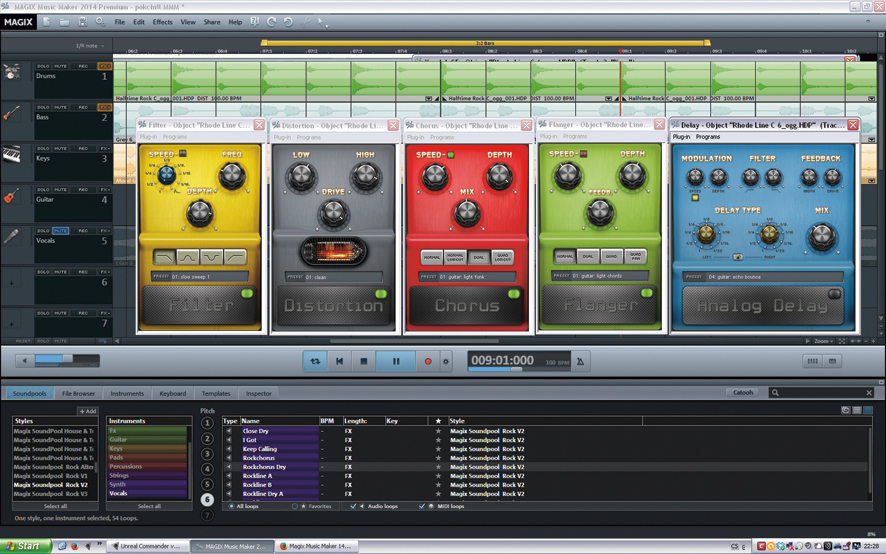
Task: Mute the Drums track
Action: coord(60,66)
